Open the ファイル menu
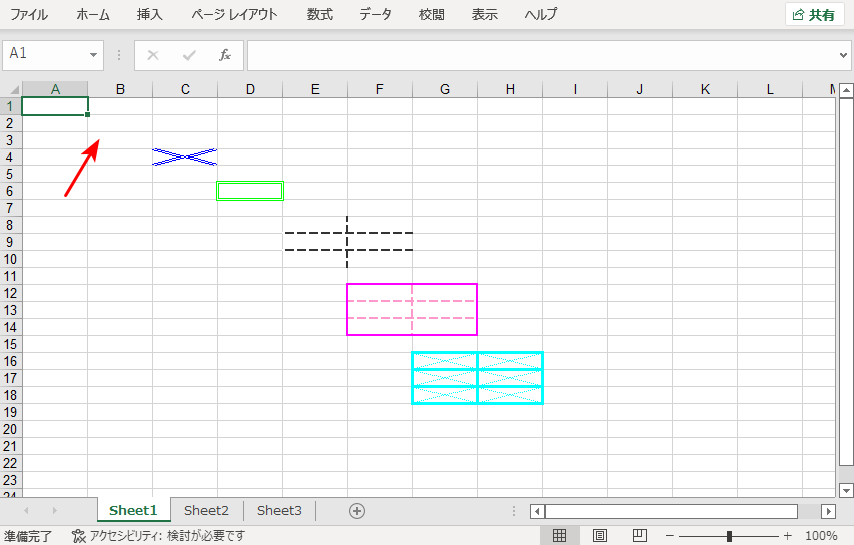The height and width of the screenshot is (545, 854). coord(29,15)
